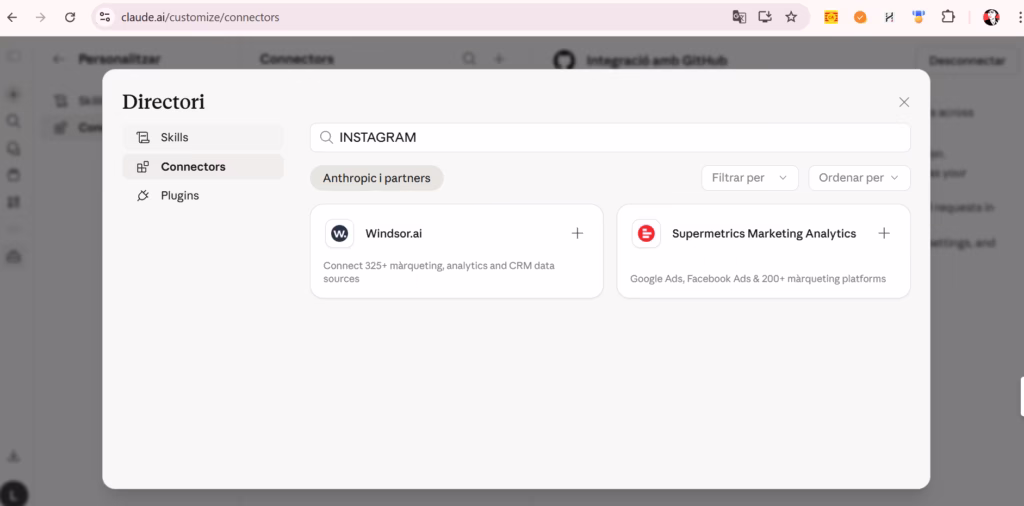
Task: Open the Ordenar per dropdown
Action: (859, 178)
